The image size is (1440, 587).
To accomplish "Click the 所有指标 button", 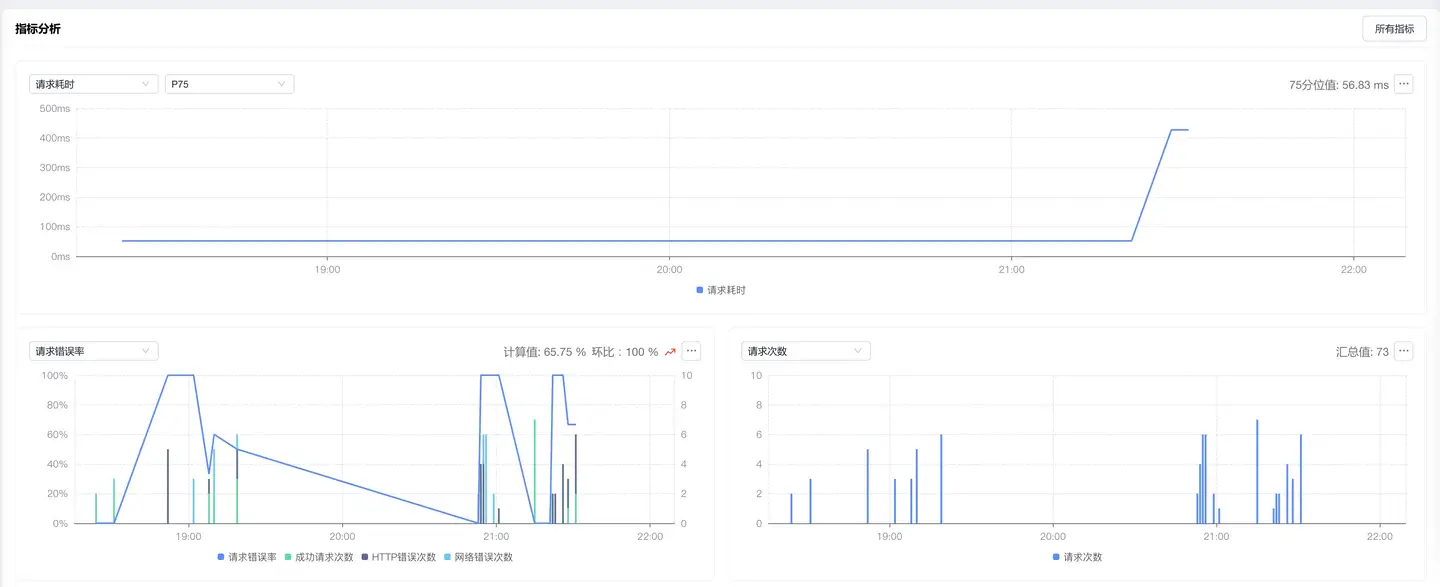I will point(1394,29).
